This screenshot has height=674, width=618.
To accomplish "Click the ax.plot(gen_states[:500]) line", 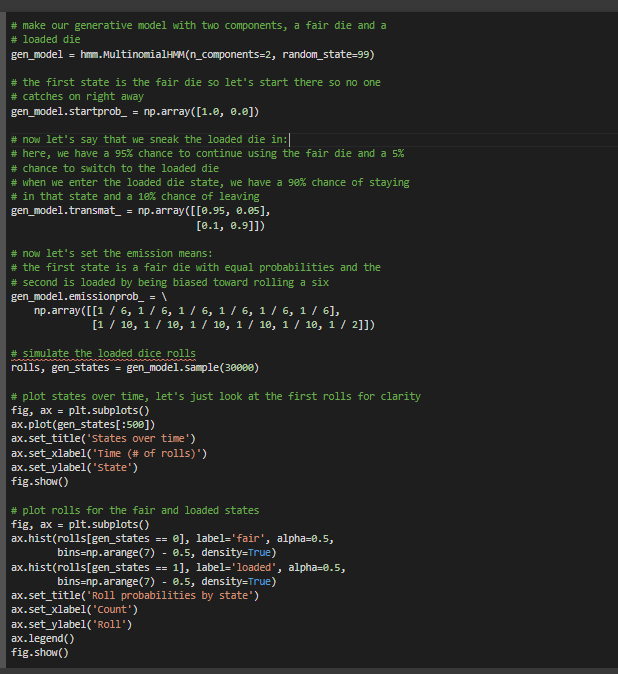I will pyautogui.click(x=83, y=425).
